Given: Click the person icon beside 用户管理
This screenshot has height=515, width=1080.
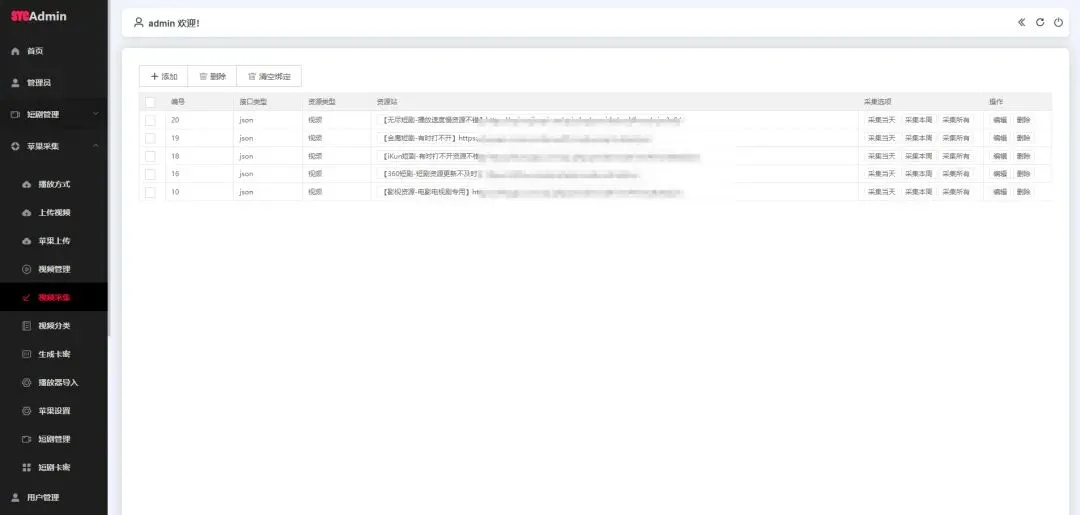Looking at the screenshot, I should pyautogui.click(x=15, y=497).
